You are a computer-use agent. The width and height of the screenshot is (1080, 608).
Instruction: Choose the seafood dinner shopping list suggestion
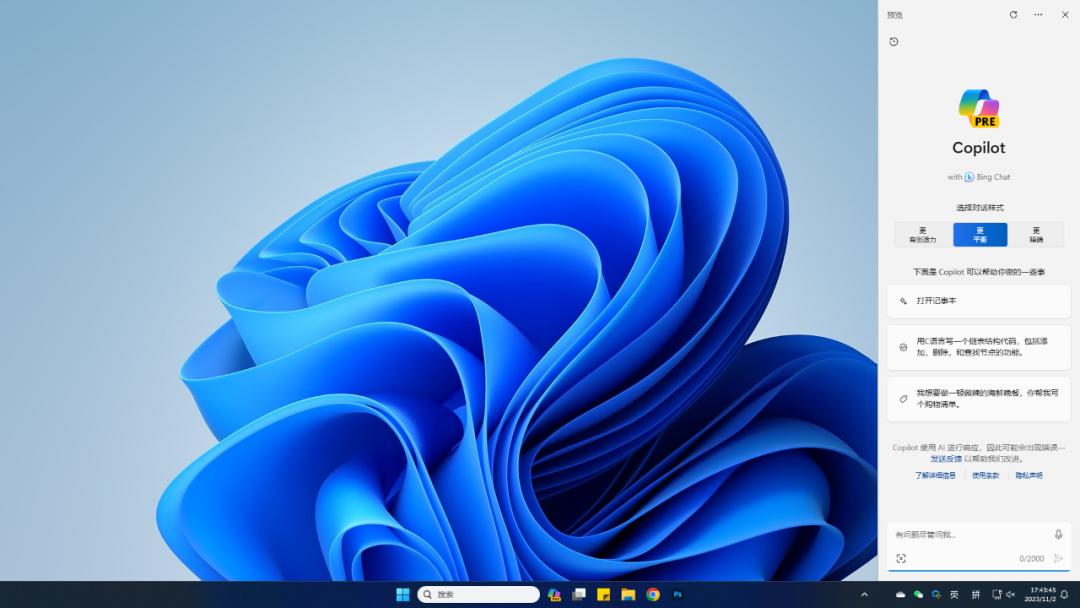coord(979,399)
